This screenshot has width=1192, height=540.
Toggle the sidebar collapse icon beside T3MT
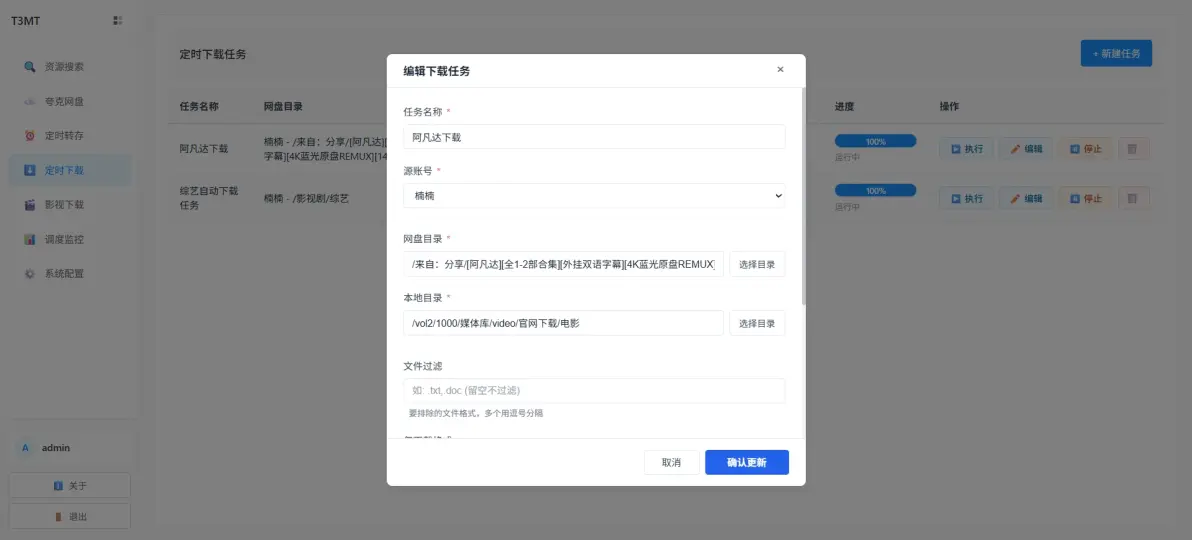click(x=118, y=21)
